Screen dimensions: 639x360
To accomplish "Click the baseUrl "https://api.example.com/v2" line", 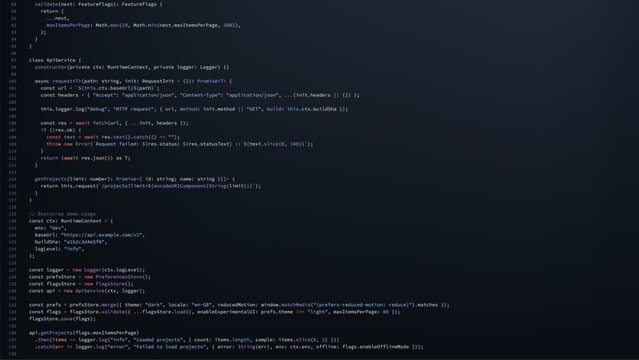I will pyautogui.click(x=90, y=234).
